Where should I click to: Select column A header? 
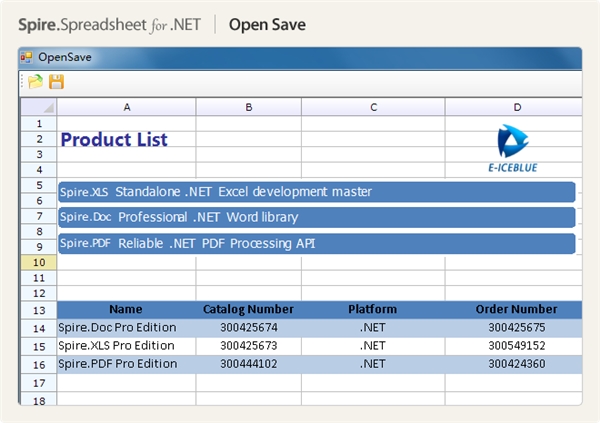[x=127, y=107]
